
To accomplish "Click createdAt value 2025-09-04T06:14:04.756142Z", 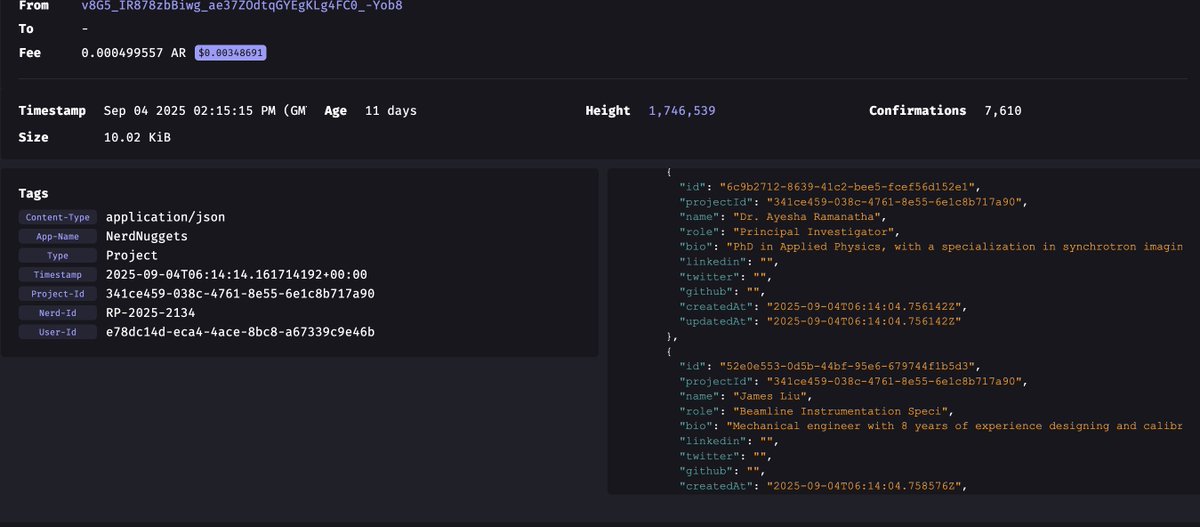I will tap(865, 307).
